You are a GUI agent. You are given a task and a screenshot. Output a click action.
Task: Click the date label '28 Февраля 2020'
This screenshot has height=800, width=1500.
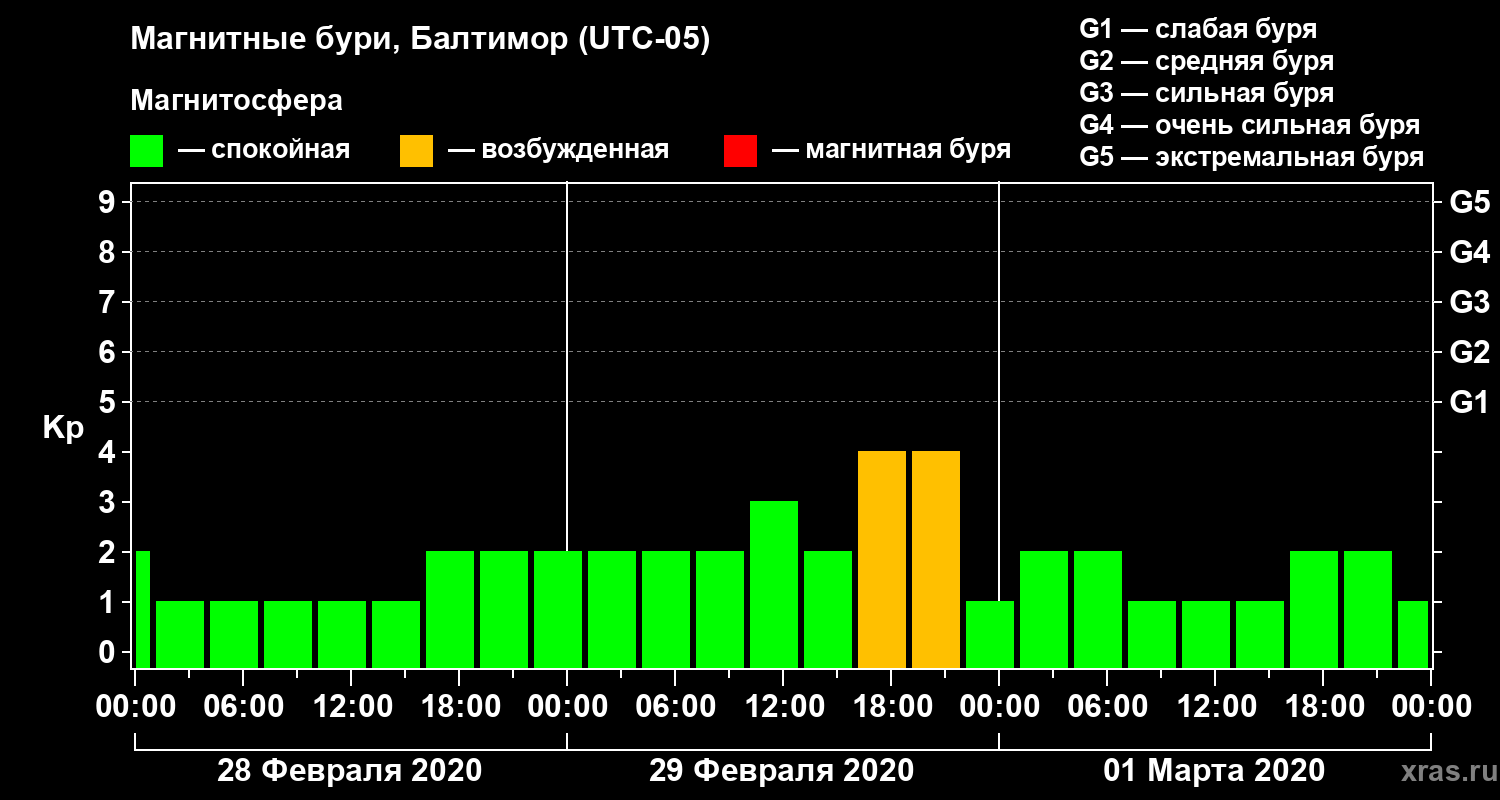pyautogui.click(x=350, y=770)
